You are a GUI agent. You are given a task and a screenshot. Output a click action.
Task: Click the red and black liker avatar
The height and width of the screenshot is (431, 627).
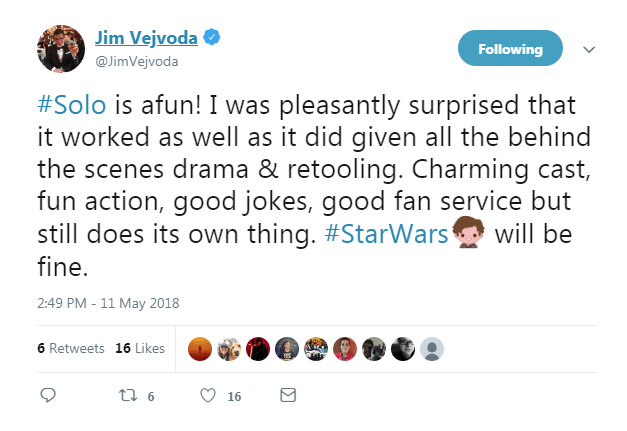pos(258,348)
